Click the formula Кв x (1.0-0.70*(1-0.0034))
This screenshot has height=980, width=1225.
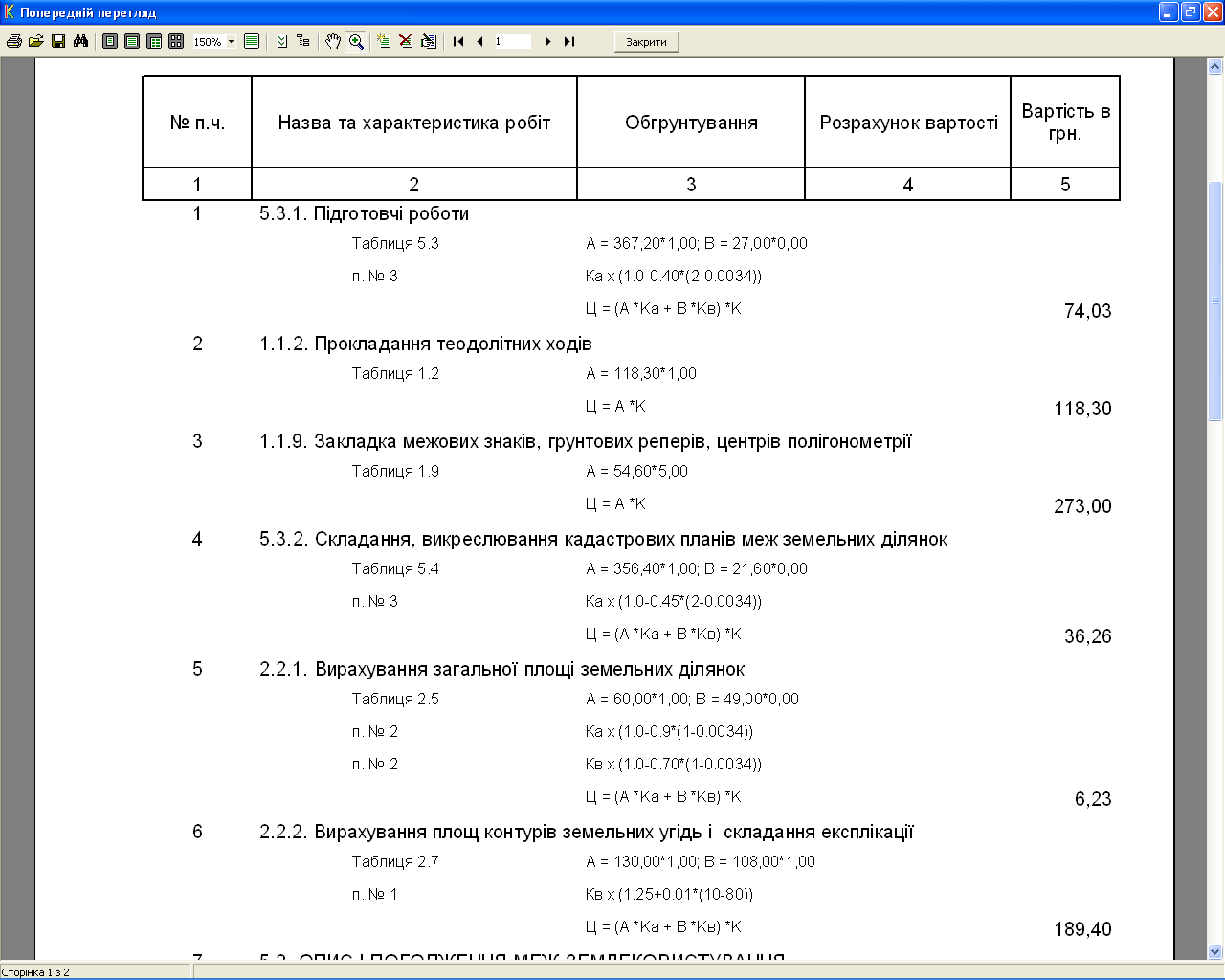674,764
